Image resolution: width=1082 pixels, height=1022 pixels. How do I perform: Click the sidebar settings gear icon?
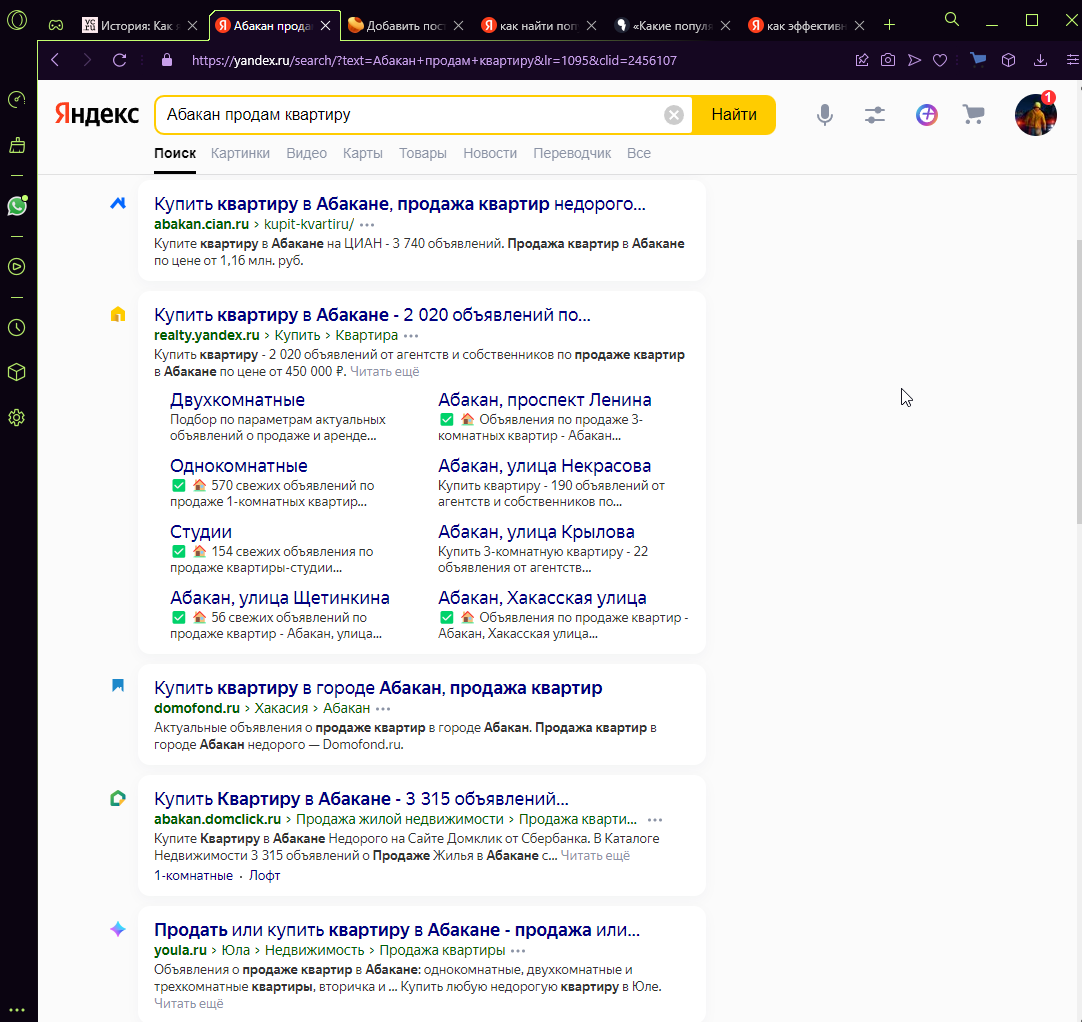(17, 417)
